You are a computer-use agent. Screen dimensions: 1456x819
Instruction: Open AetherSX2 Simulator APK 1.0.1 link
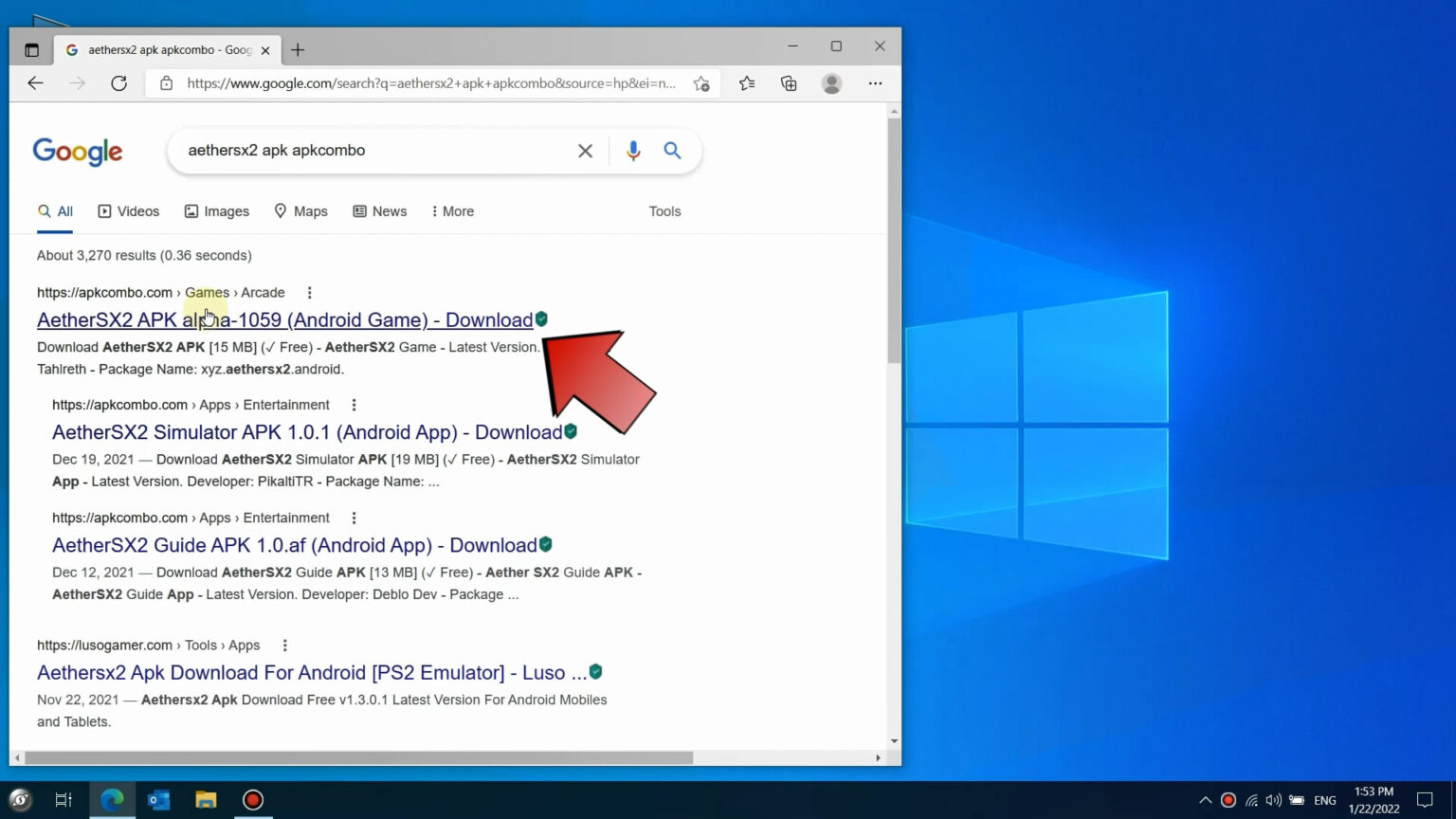(x=306, y=432)
